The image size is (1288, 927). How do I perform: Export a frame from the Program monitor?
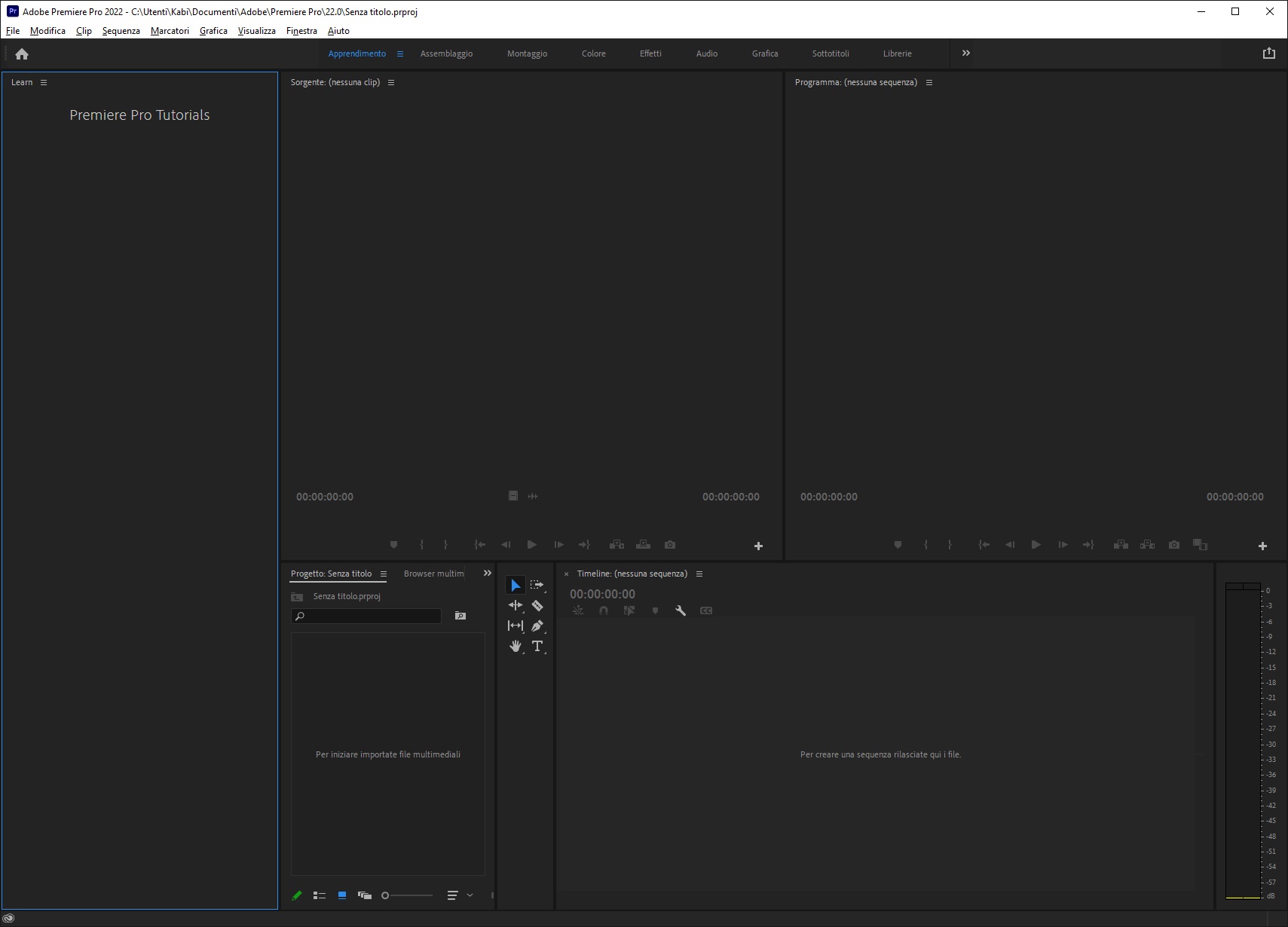pyautogui.click(x=1174, y=545)
